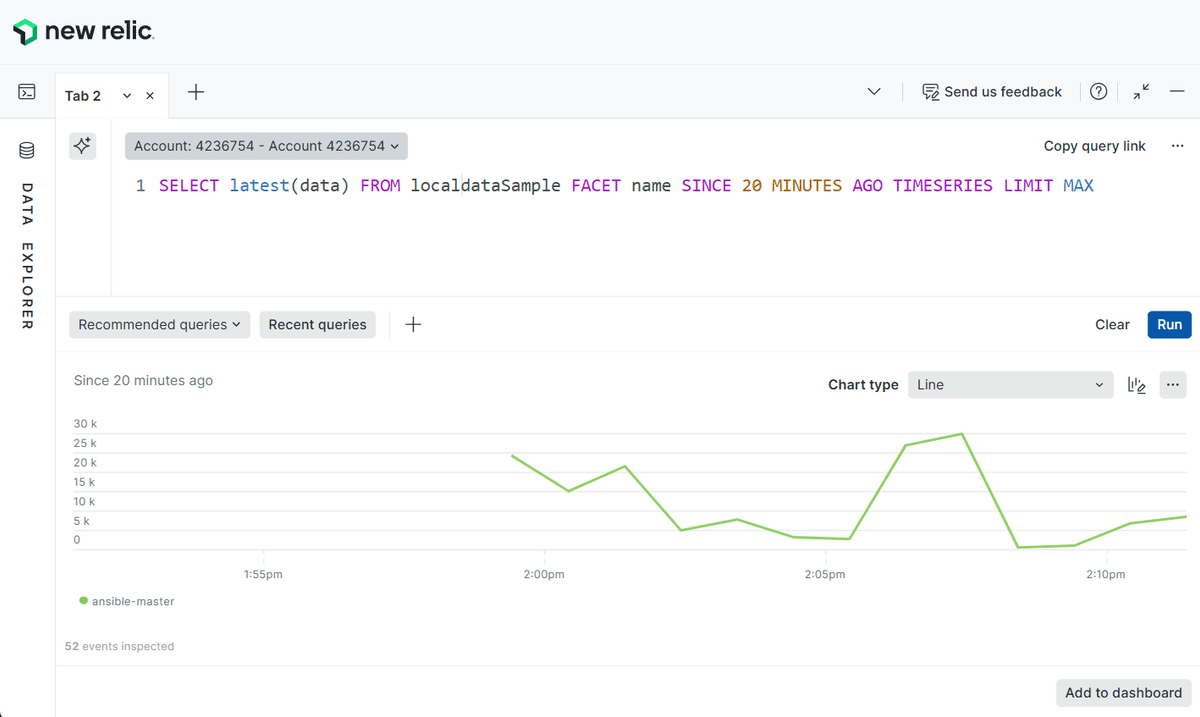This screenshot has width=1200, height=717.
Task: Open the Tab 2 chevron menu
Action: [126, 95]
